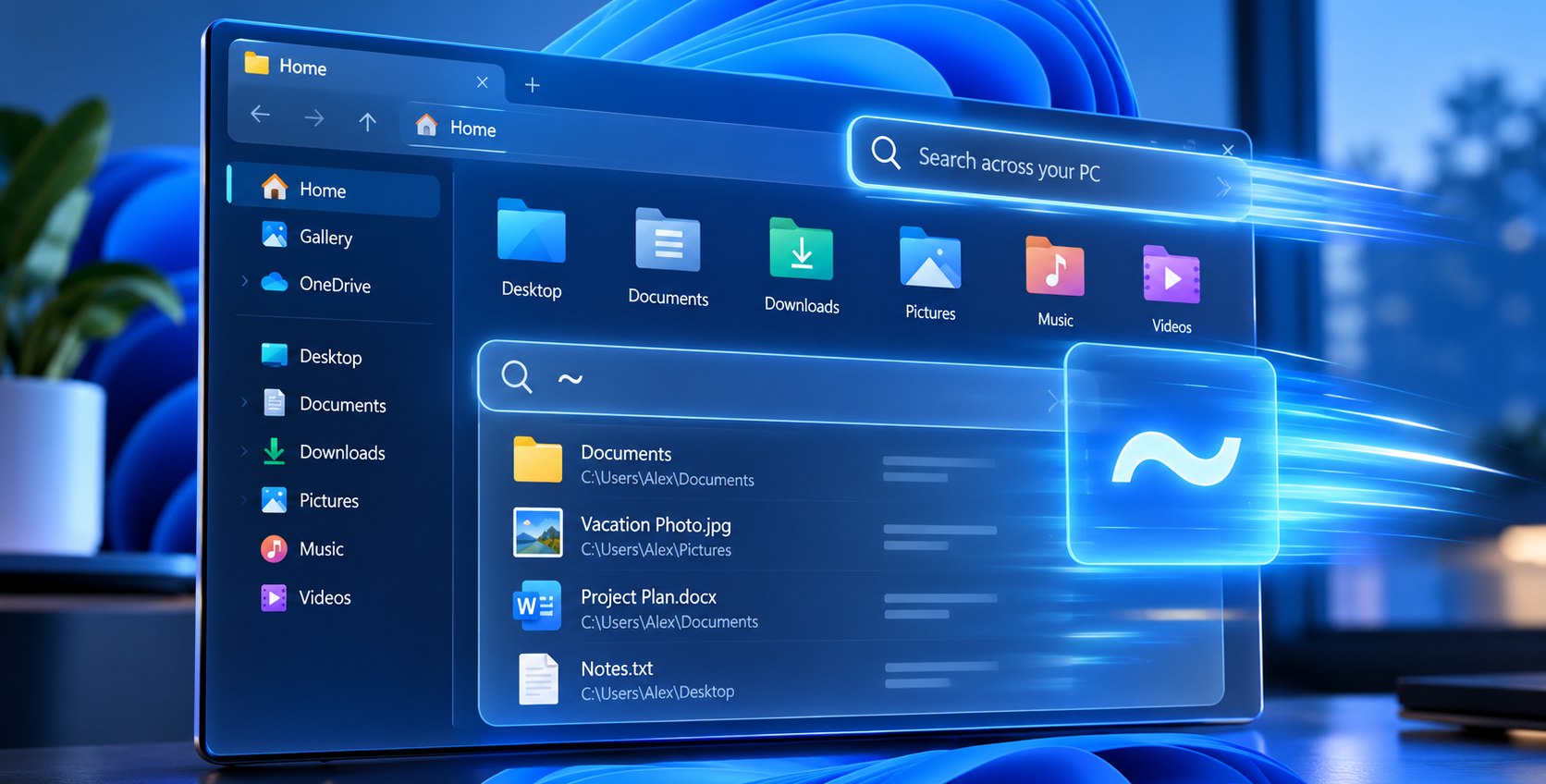Click the magnifier icon in top search box
Viewport: 1546px width, 784px height.
(885, 152)
